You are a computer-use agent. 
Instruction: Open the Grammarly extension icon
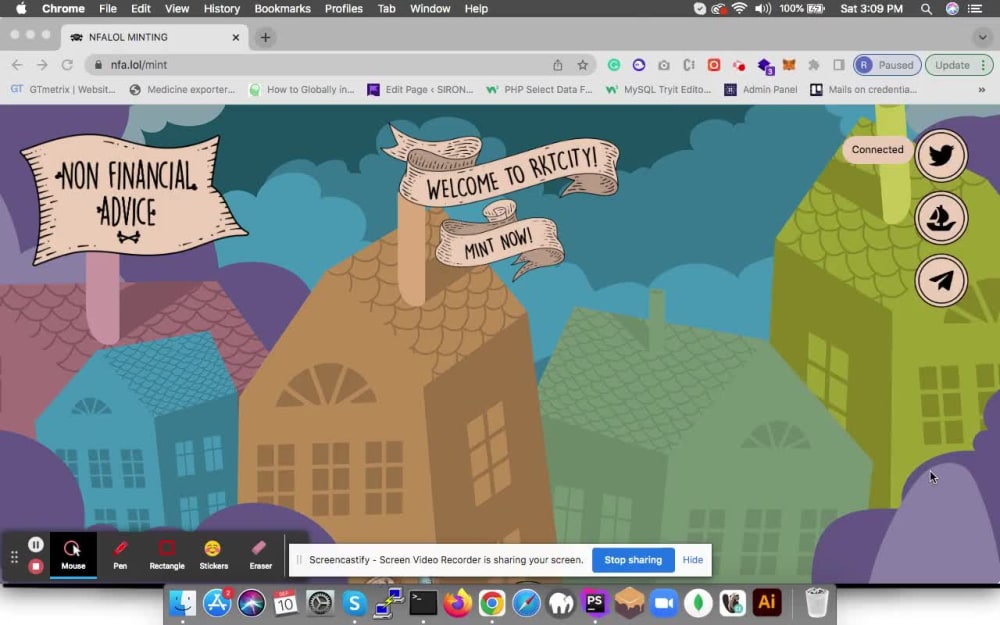[614, 65]
